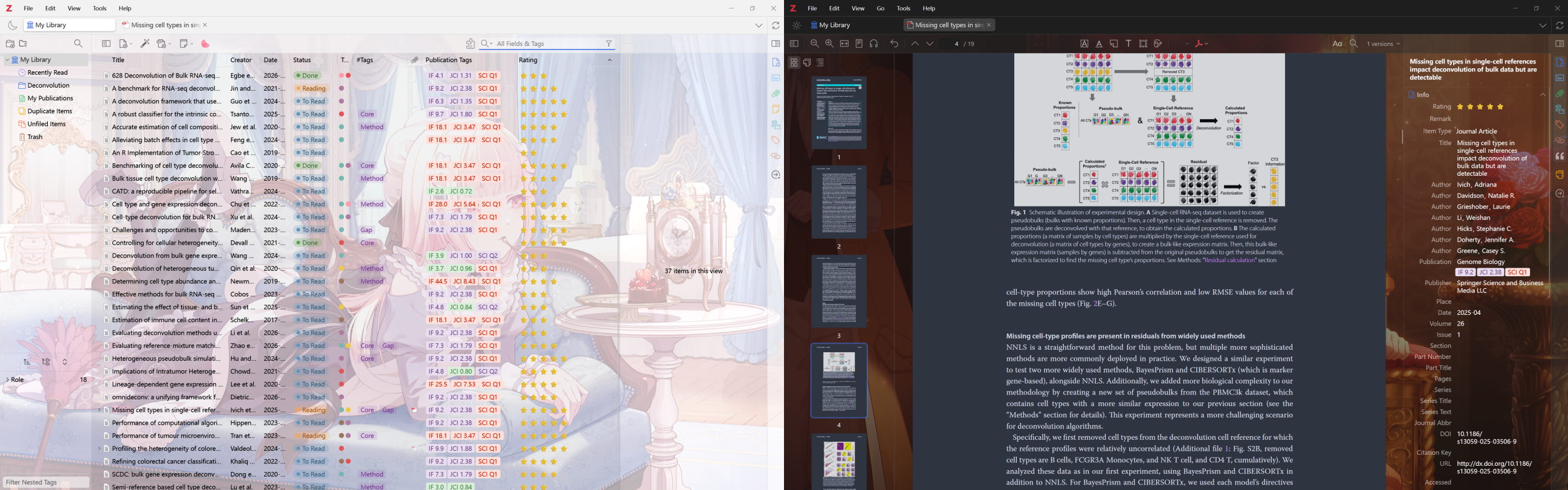Viewport: 1568px width, 490px height.
Task: Open the DOI link 10.1186/s13059-025-03506-9
Action: pos(1486,438)
